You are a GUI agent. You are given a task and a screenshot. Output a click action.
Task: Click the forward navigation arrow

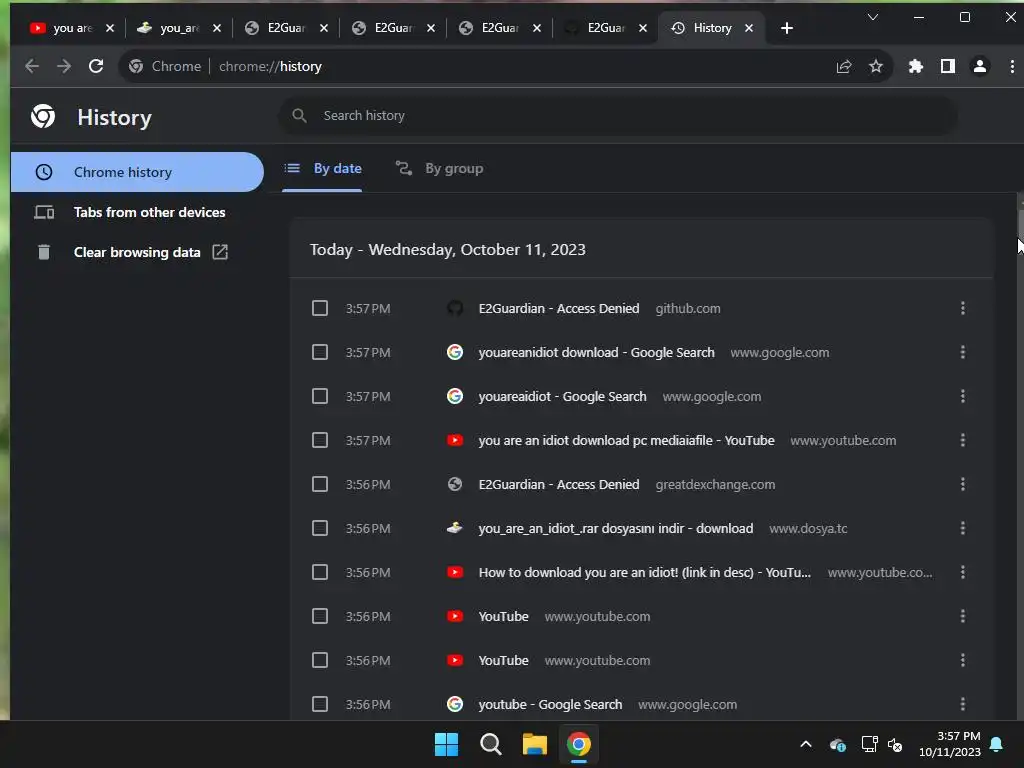click(63, 66)
